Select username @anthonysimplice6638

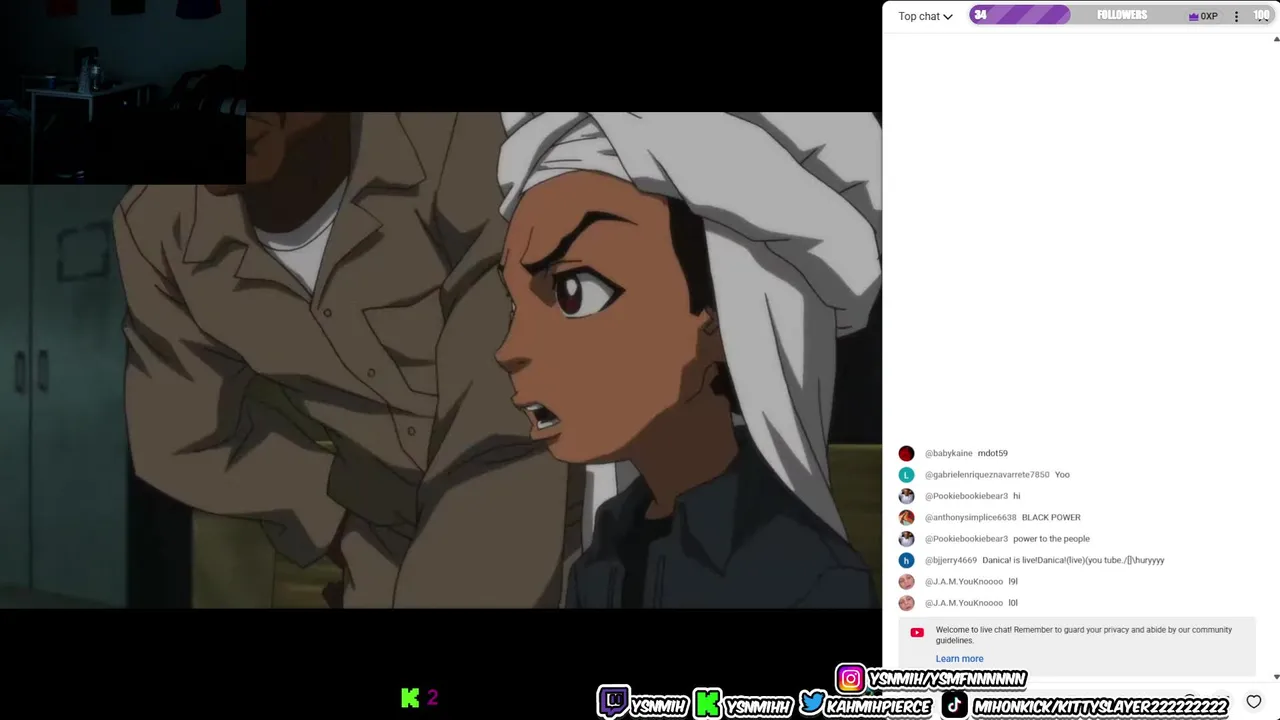970,517
